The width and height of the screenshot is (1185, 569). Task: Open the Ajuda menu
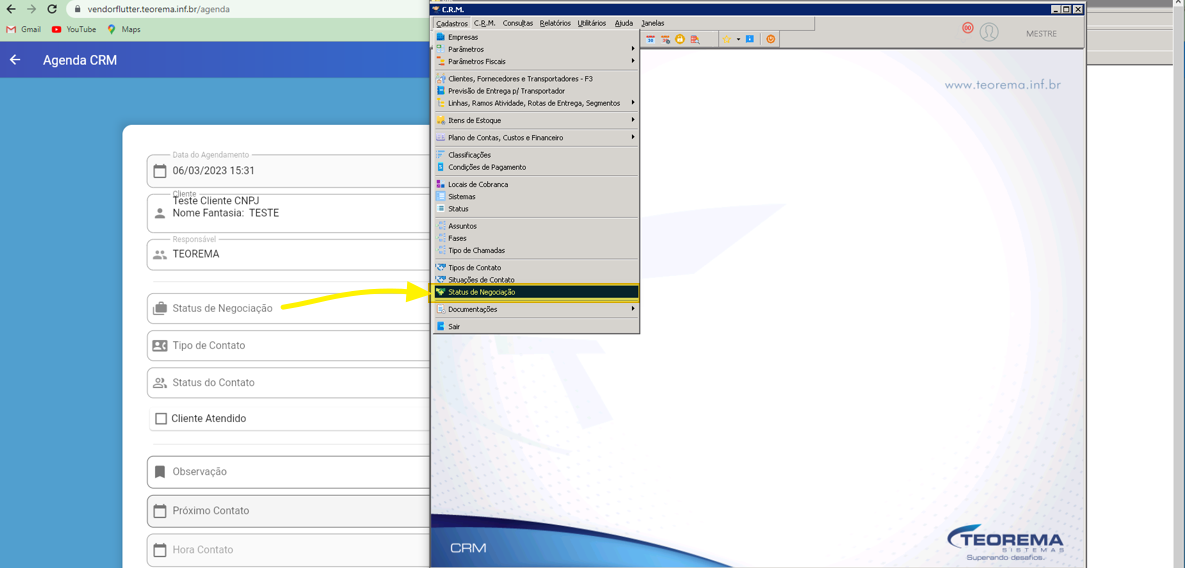click(x=623, y=23)
